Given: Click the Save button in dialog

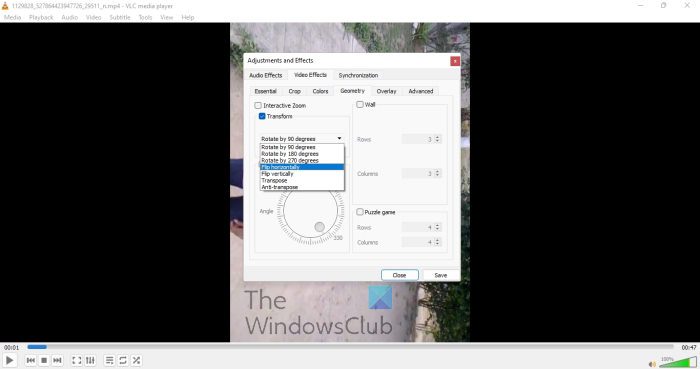Looking at the screenshot, I should pyautogui.click(x=441, y=275).
